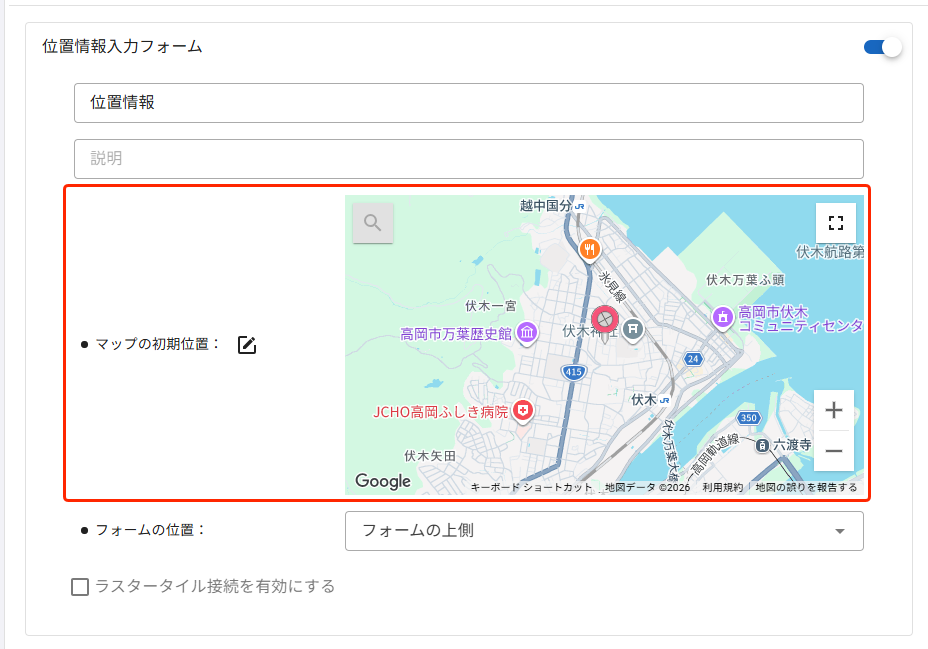Click the 位置情報 title input field
Image resolution: width=928 pixels, height=649 pixels.
pyautogui.click(x=469, y=103)
